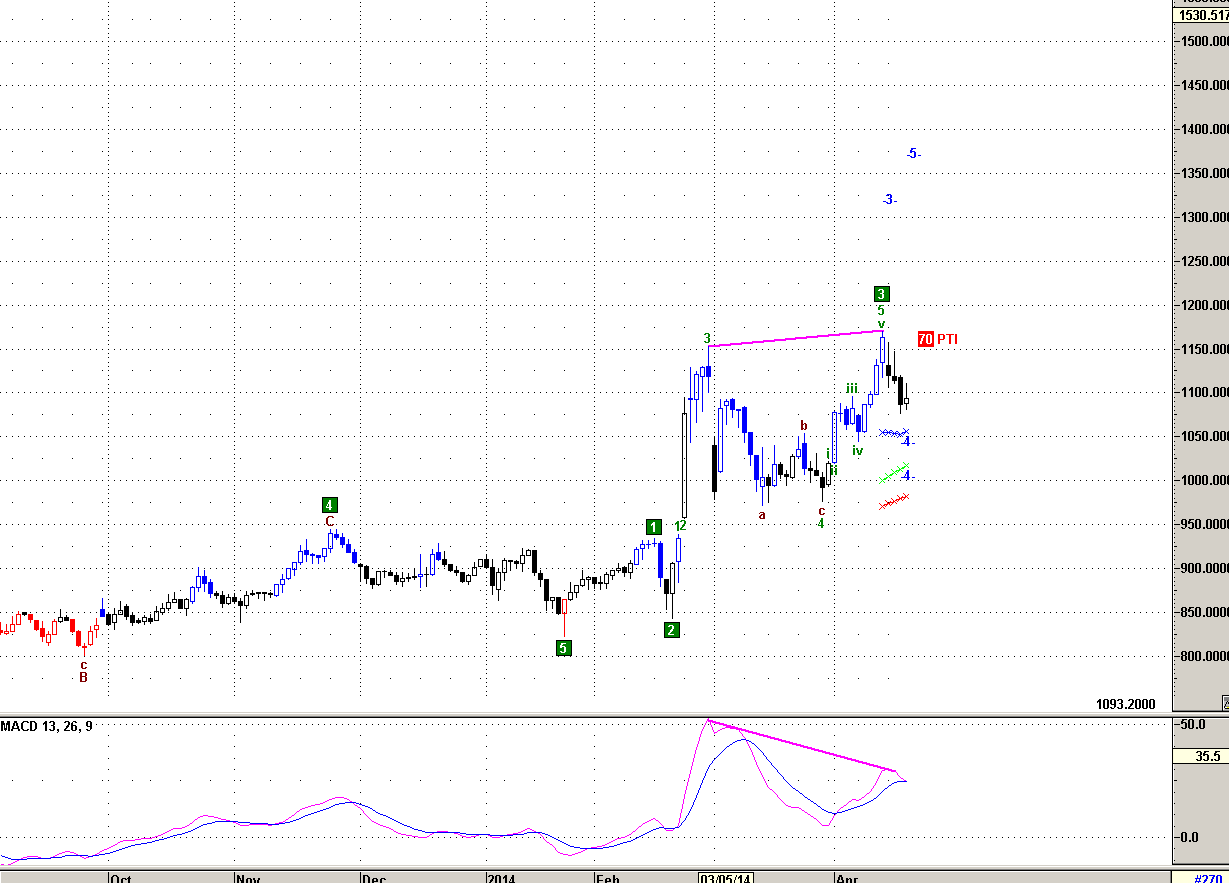
Task: Select the blue -3- projection label
Action: pos(889,200)
